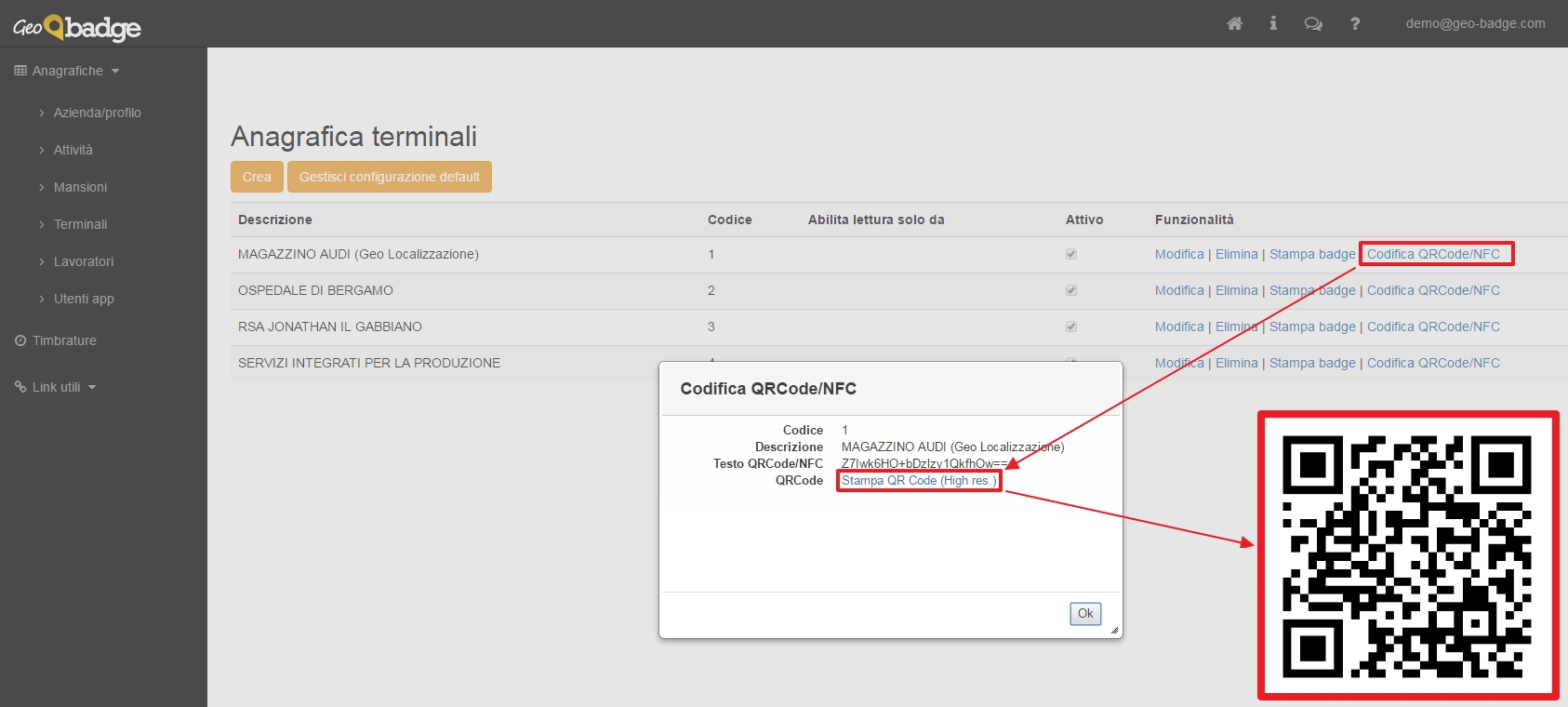The height and width of the screenshot is (707, 1568).
Task: Toggle Attivo checkbox for RSA JONATHAN IL GABBIANO
Action: tap(1071, 327)
